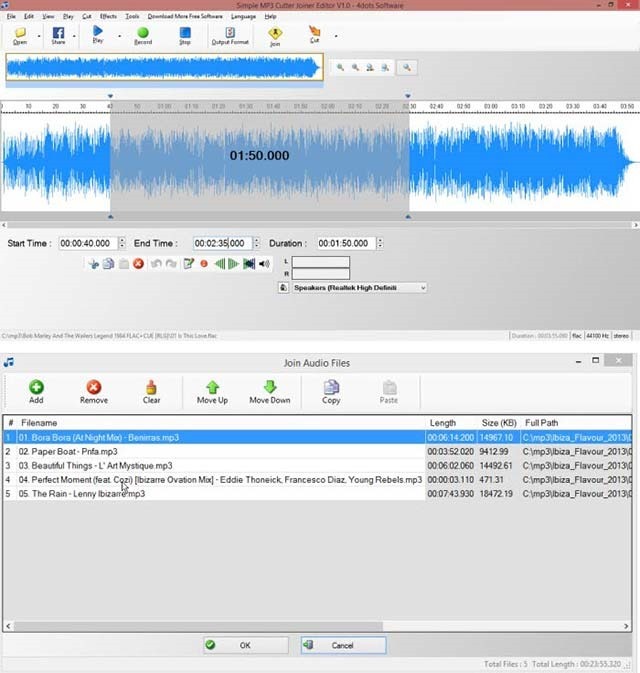This screenshot has height=673, width=640.
Task: Click the green play arrow in small toolbar
Action: pyautogui.click(x=234, y=264)
